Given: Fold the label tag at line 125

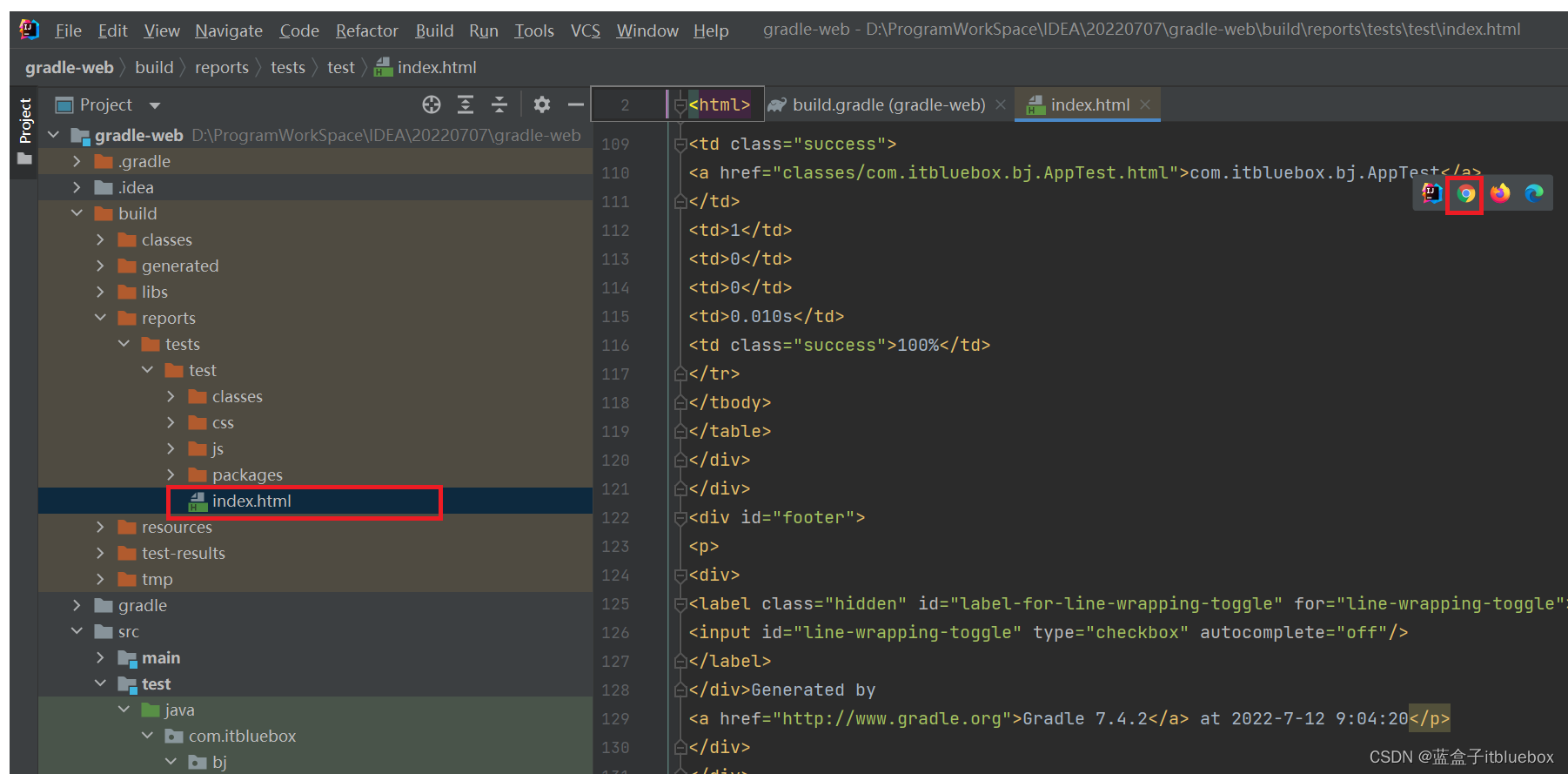Looking at the screenshot, I should (680, 604).
